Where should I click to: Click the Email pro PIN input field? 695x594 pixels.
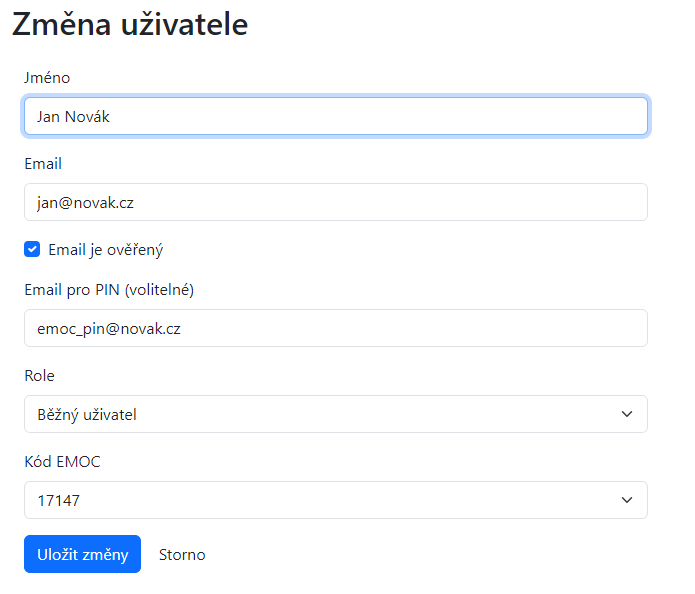(400, 328)
